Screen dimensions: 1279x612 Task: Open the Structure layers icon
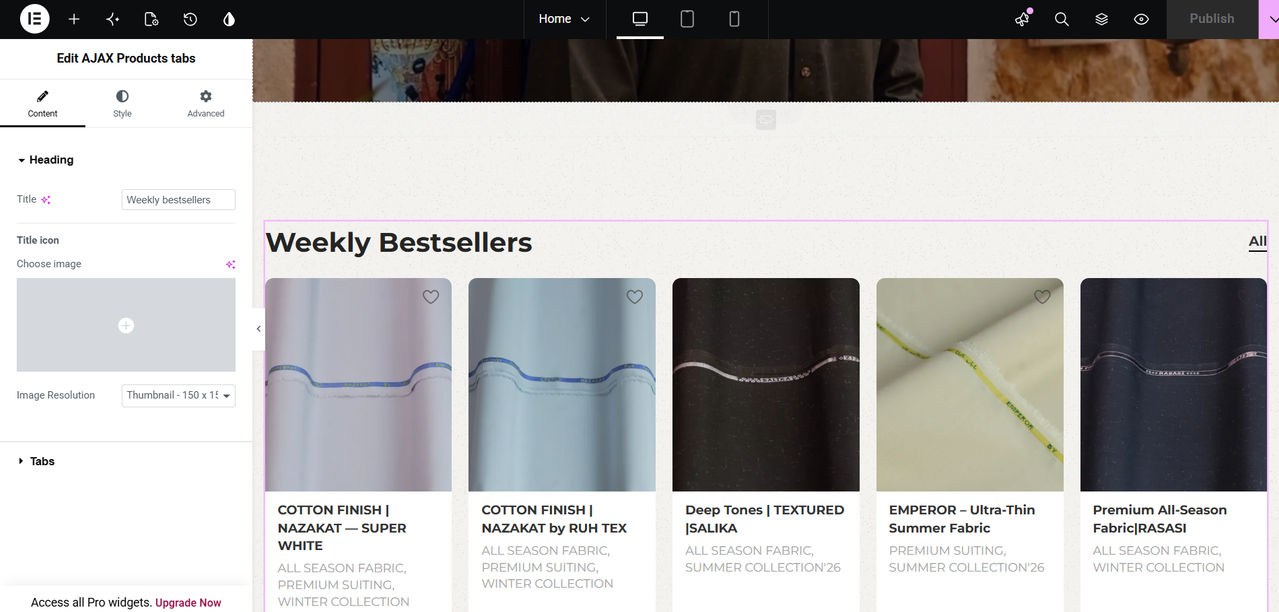tap(1101, 19)
